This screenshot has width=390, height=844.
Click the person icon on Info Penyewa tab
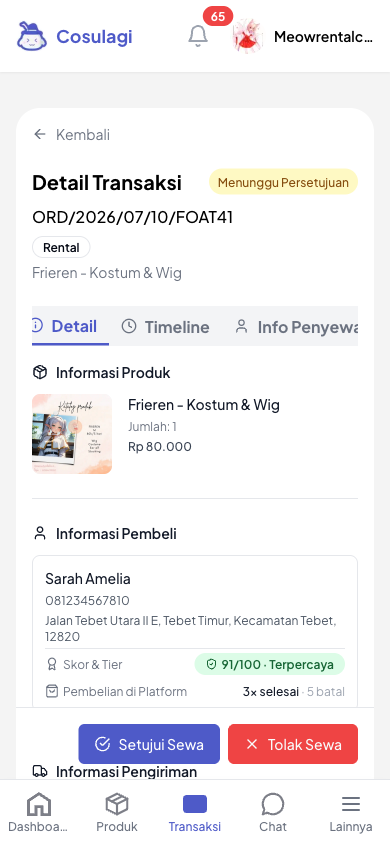(242, 326)
